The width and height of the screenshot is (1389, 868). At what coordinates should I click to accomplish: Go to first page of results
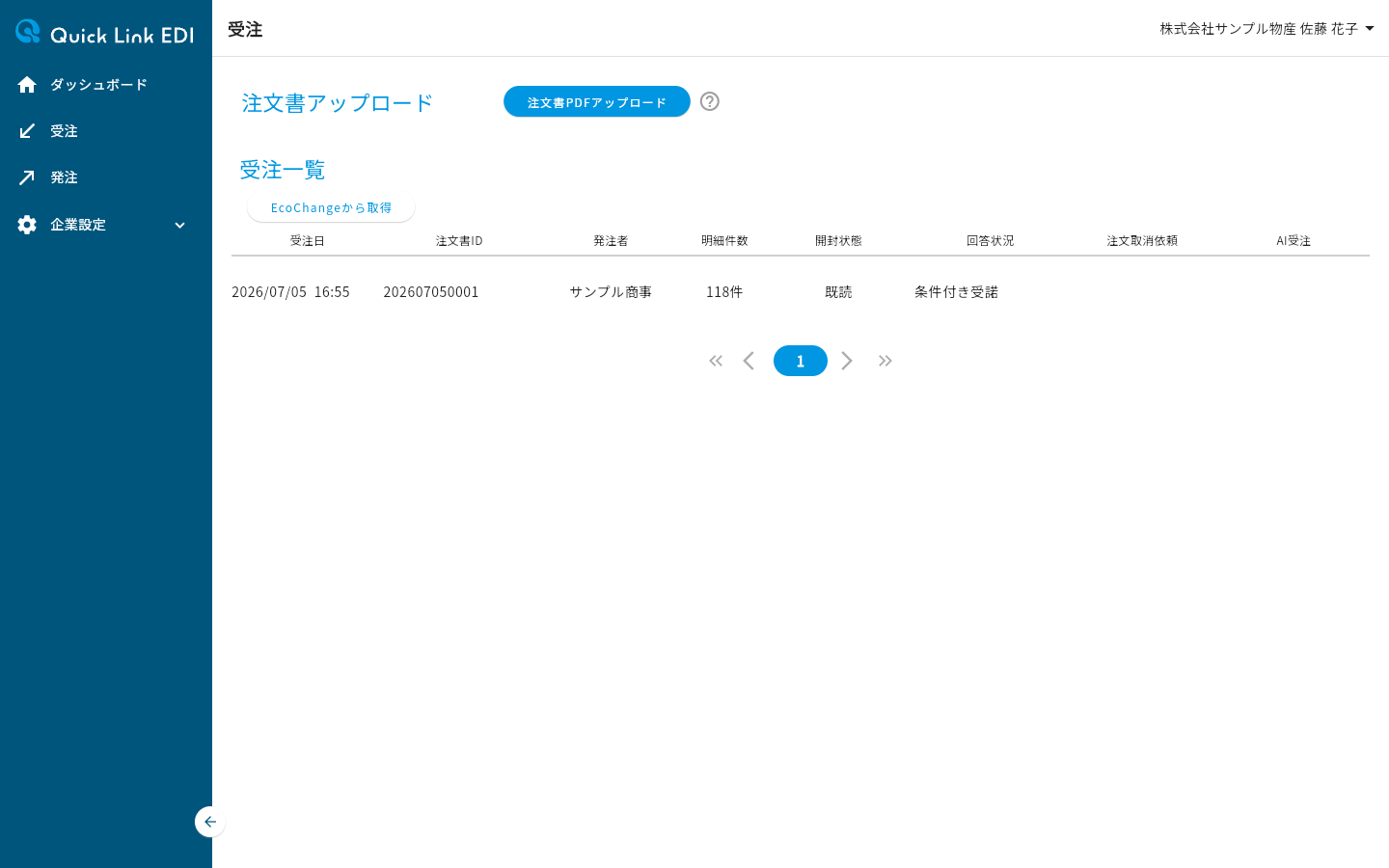716,361
